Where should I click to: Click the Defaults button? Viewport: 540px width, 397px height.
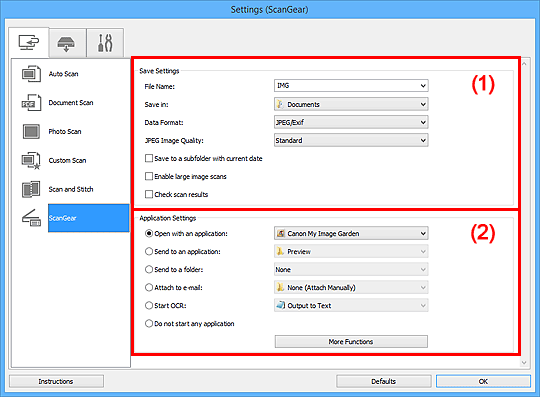(383, 381)
